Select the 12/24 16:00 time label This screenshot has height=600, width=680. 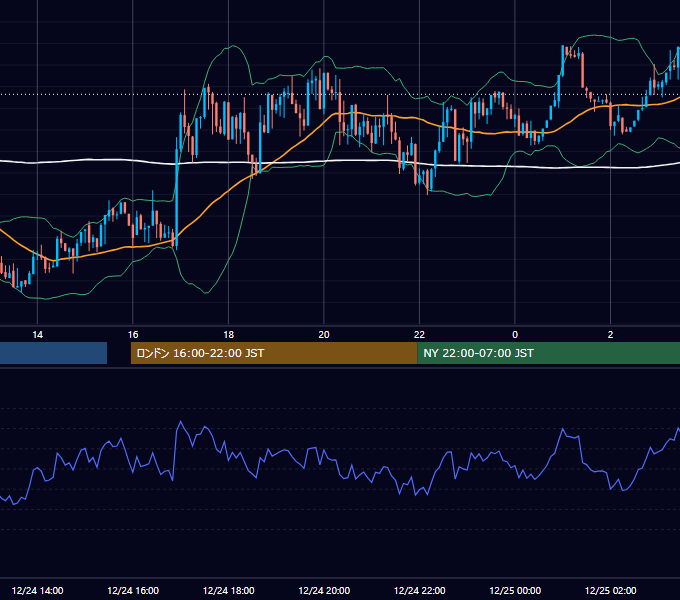click(133, 590)
